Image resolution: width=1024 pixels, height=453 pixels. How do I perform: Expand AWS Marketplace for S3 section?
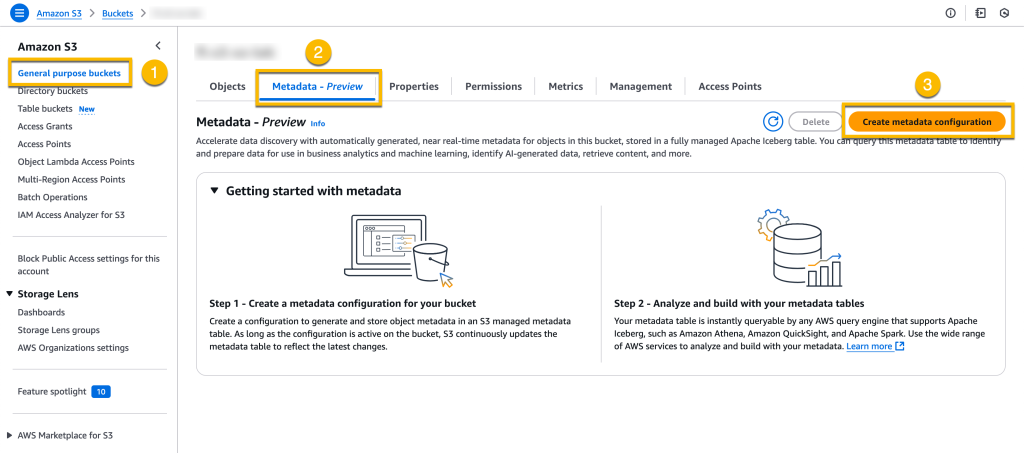coord(9,435)
